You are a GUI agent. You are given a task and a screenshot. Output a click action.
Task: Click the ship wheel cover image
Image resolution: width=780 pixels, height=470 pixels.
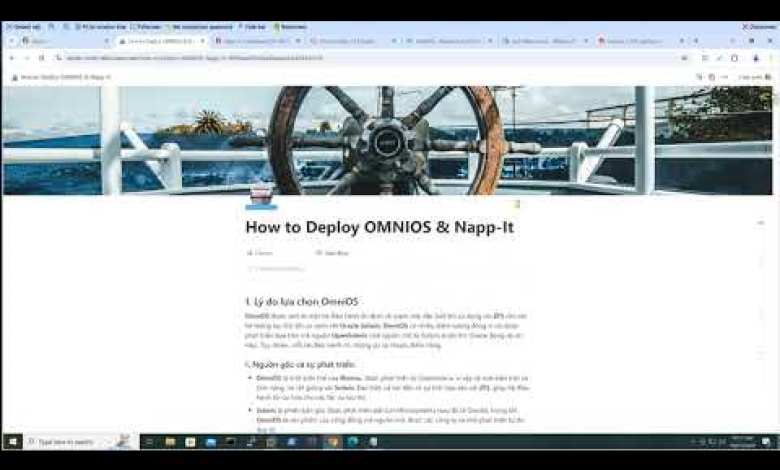[388, 140]
